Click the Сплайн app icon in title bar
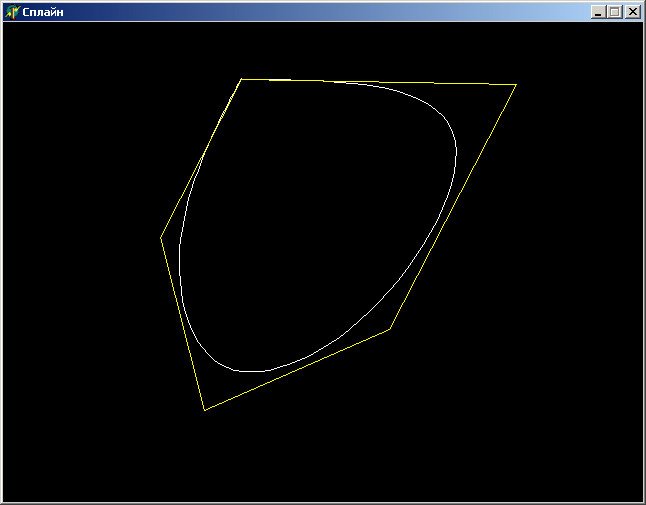 (x=12, y=12)
